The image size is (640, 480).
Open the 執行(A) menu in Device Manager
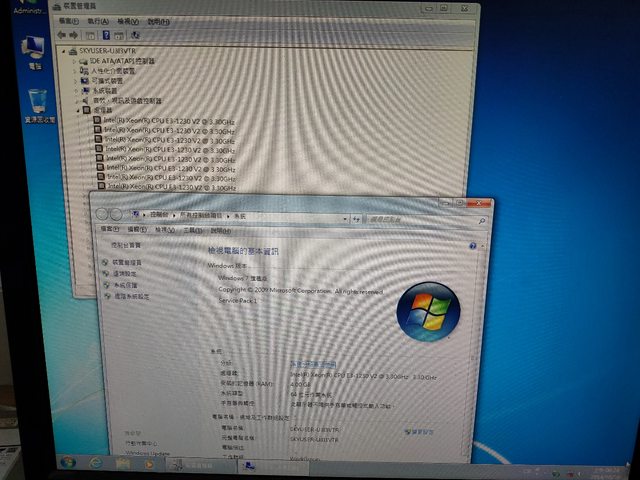click(x=99, y=19)
